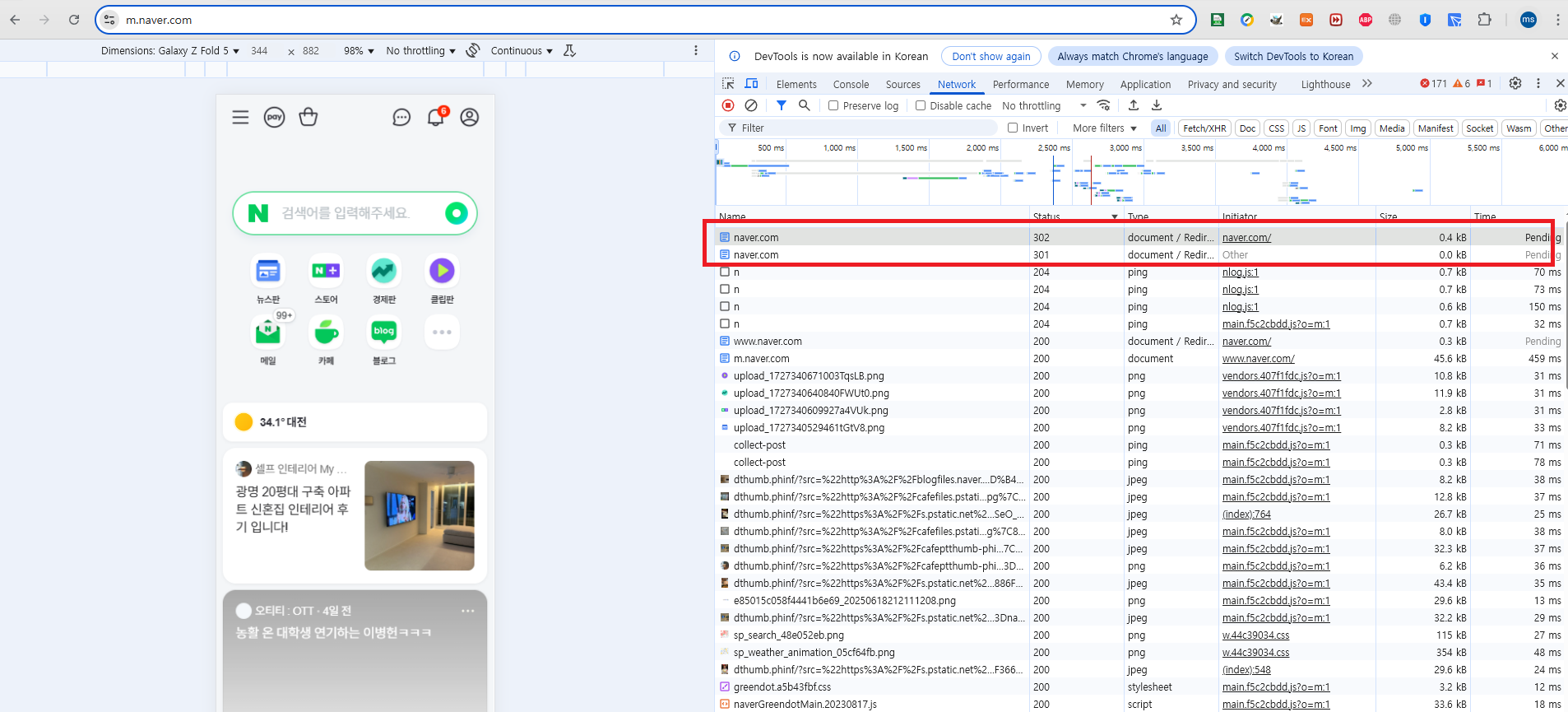Clear the network log

751,105
